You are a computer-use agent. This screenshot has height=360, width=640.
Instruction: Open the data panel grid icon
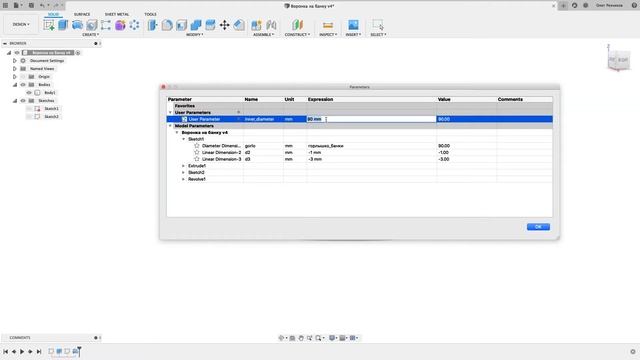click(5, 5)
